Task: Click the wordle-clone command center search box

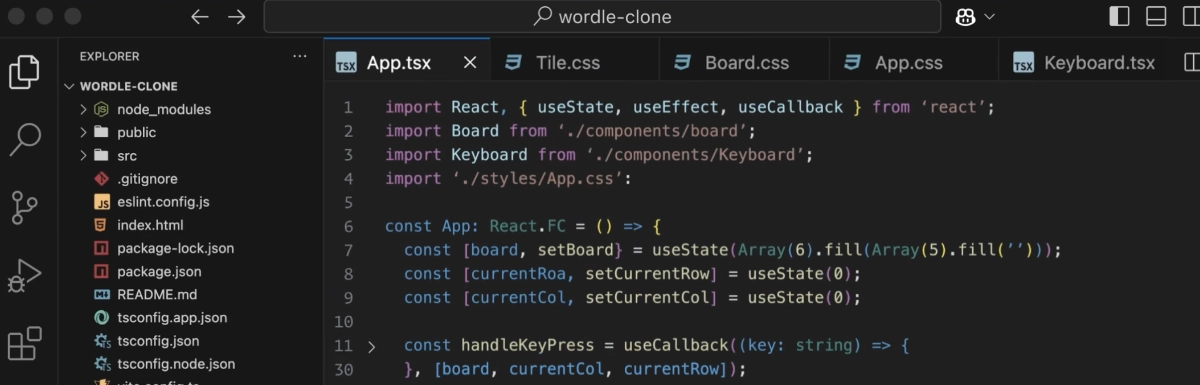Action: point(602,17)
